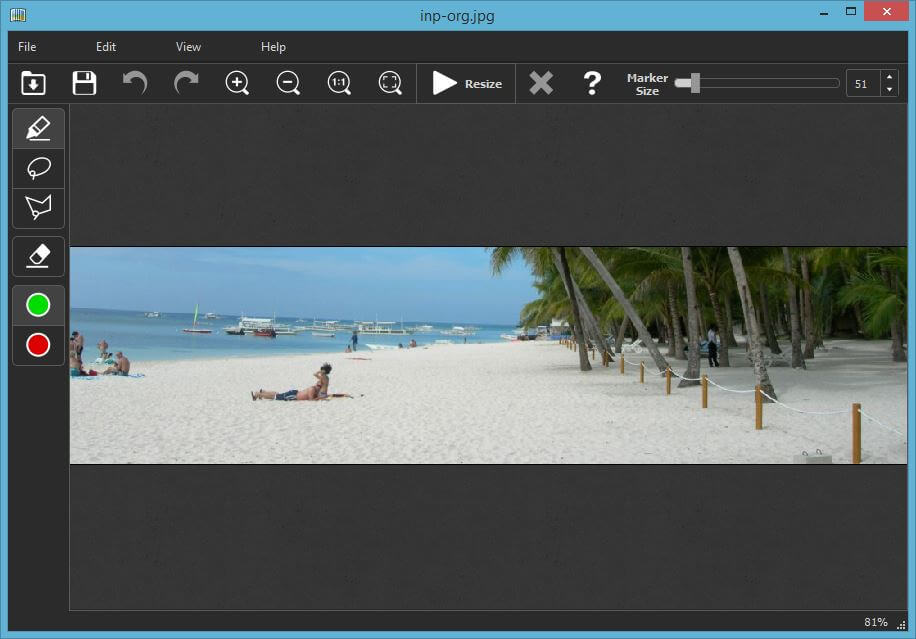
Task: Fit the image to the window
Action: [x=390, y=83]
